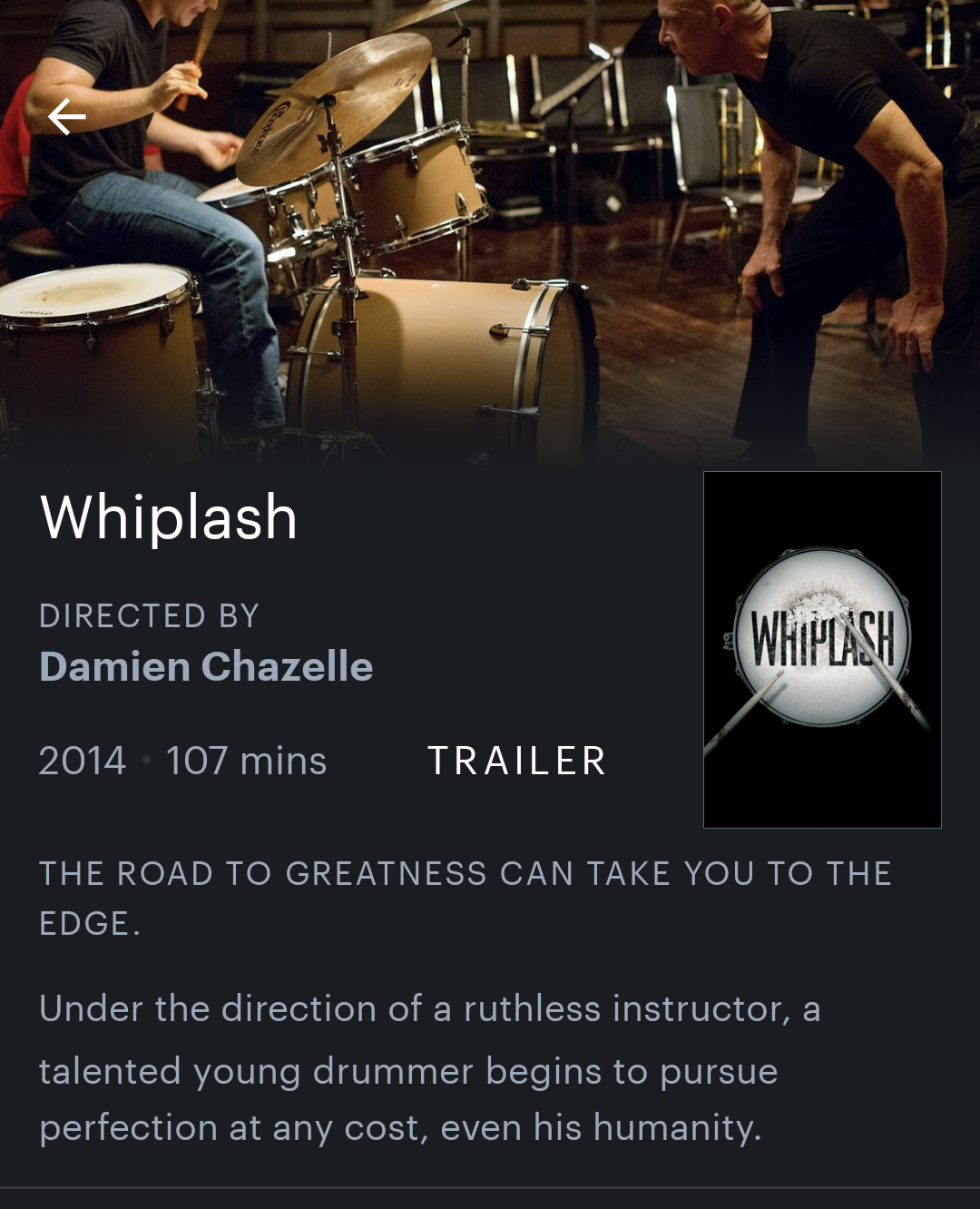
Task: Click the mounted rack tom drum in backdrop
Action: (416, 186)
